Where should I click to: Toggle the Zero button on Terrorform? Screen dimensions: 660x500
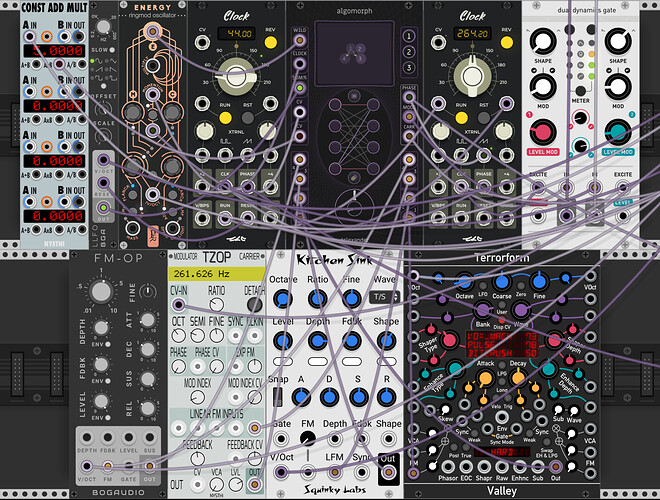521,286
